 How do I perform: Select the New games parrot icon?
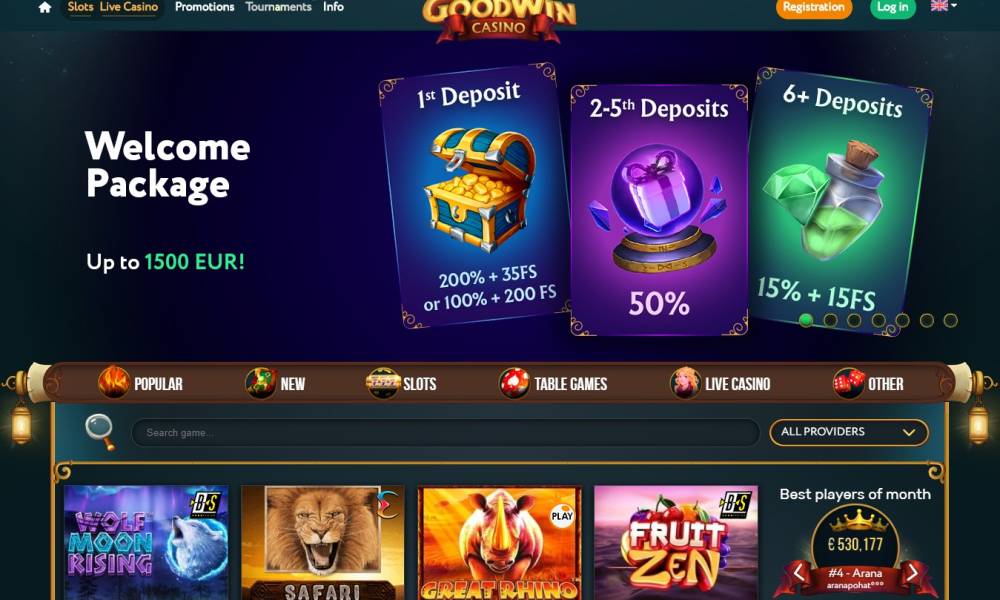(x=261, y=383)
